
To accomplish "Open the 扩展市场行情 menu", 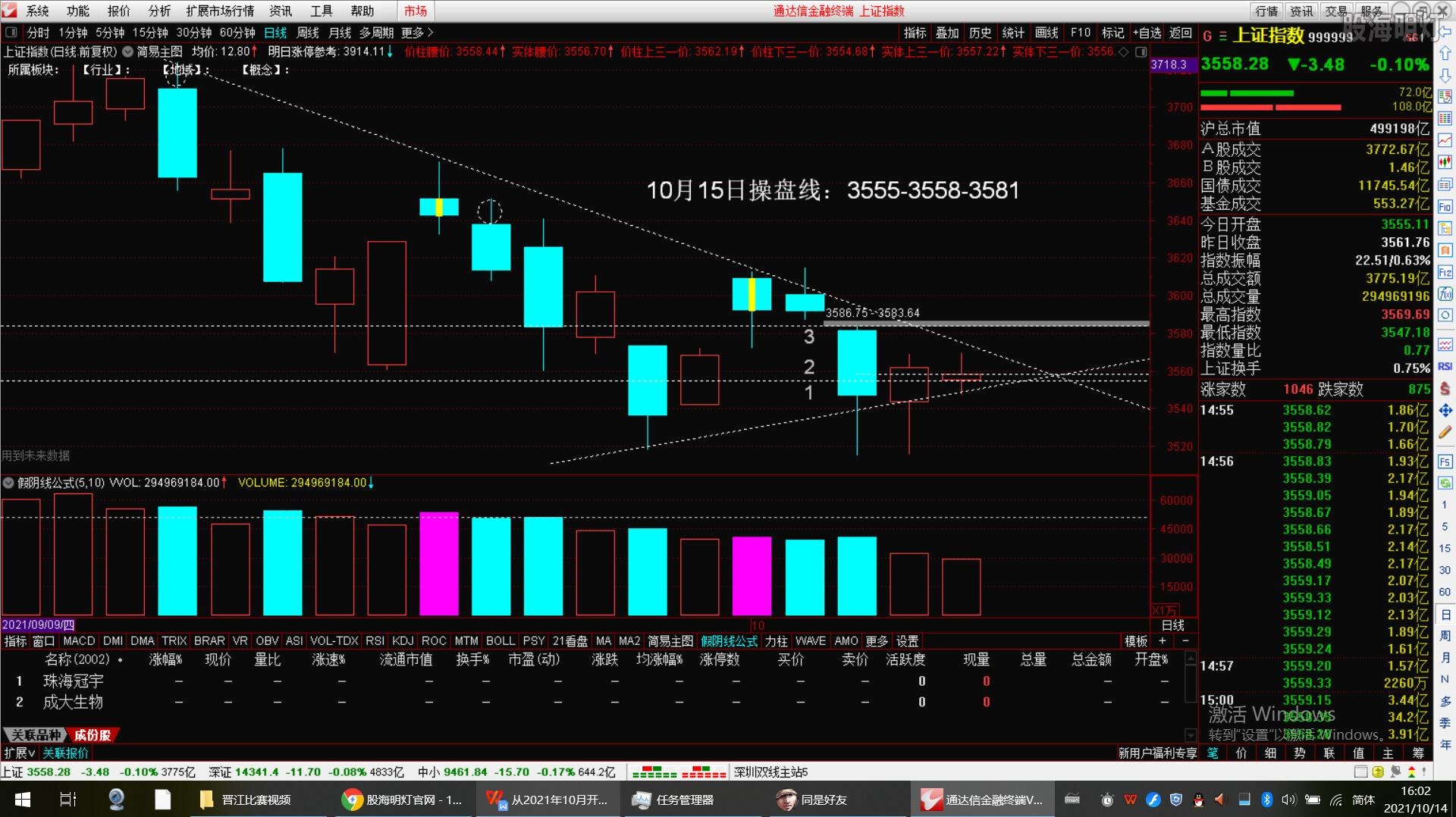I will click(220, 11).
